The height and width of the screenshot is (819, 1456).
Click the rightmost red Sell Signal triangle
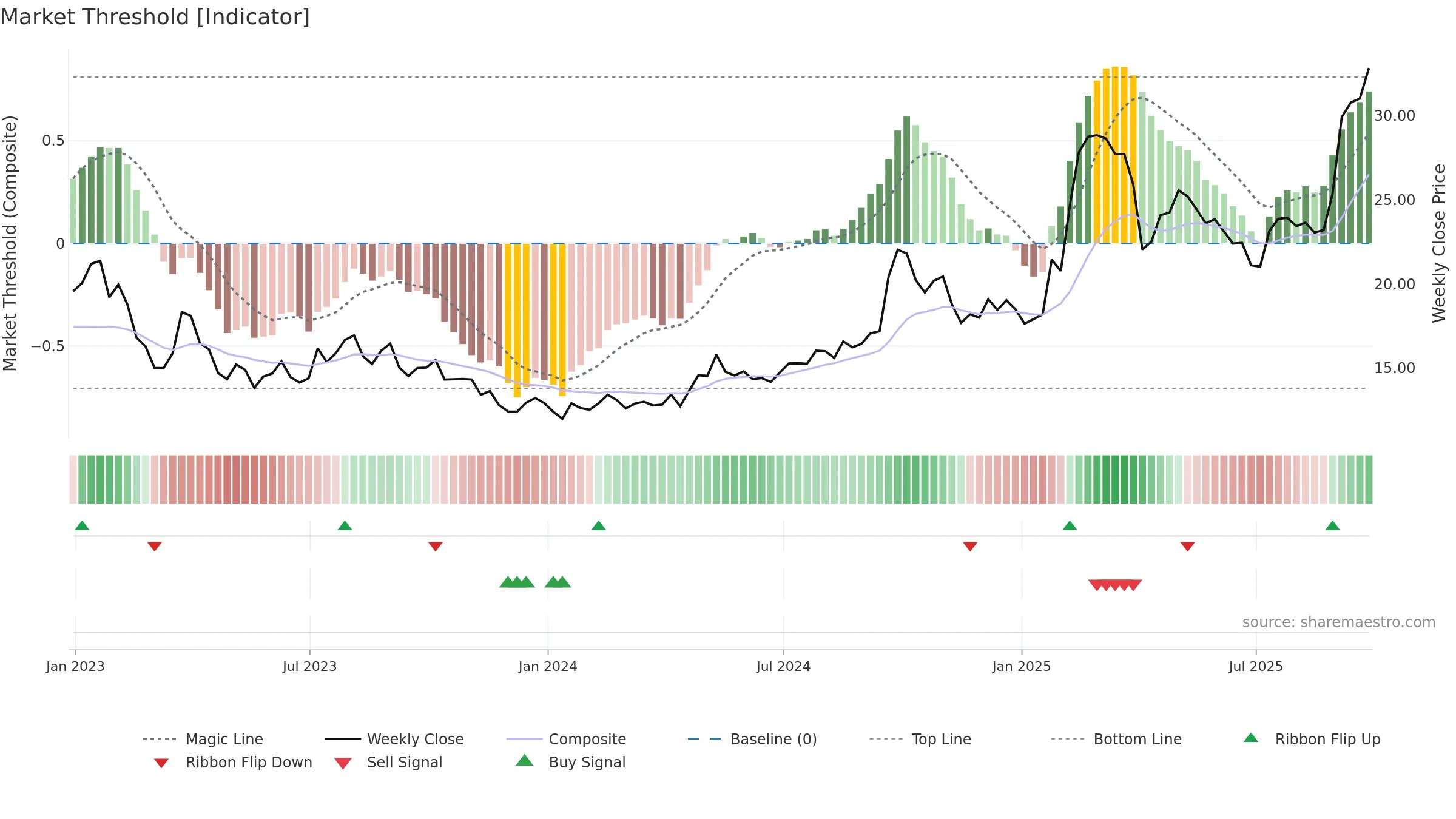pos(1133,585)
